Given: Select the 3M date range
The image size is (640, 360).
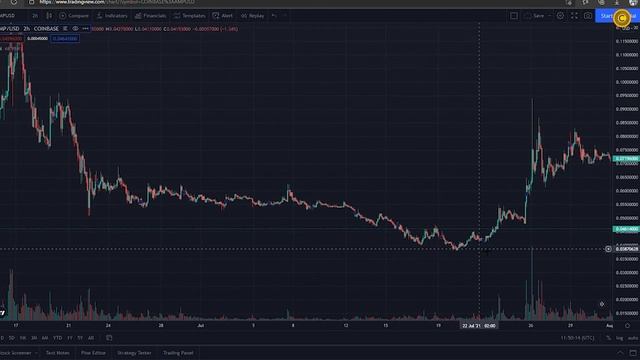Looking at the screenshot, I should (34, 338).
